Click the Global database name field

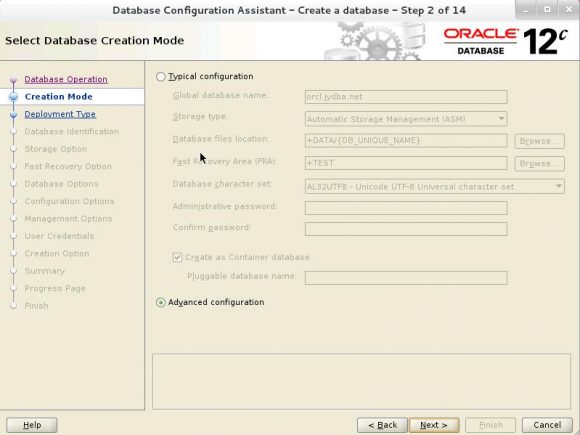(x=406, y=97)
